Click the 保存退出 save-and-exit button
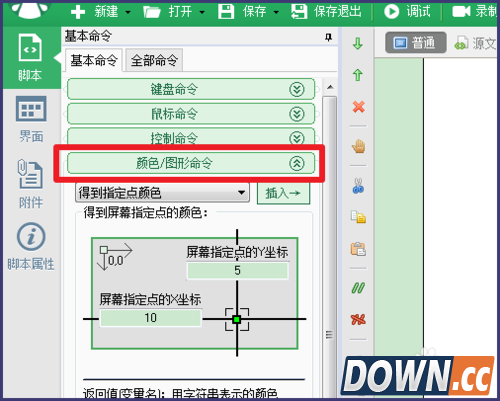Viewport: 500px width, 401px height. click(326, 11)
